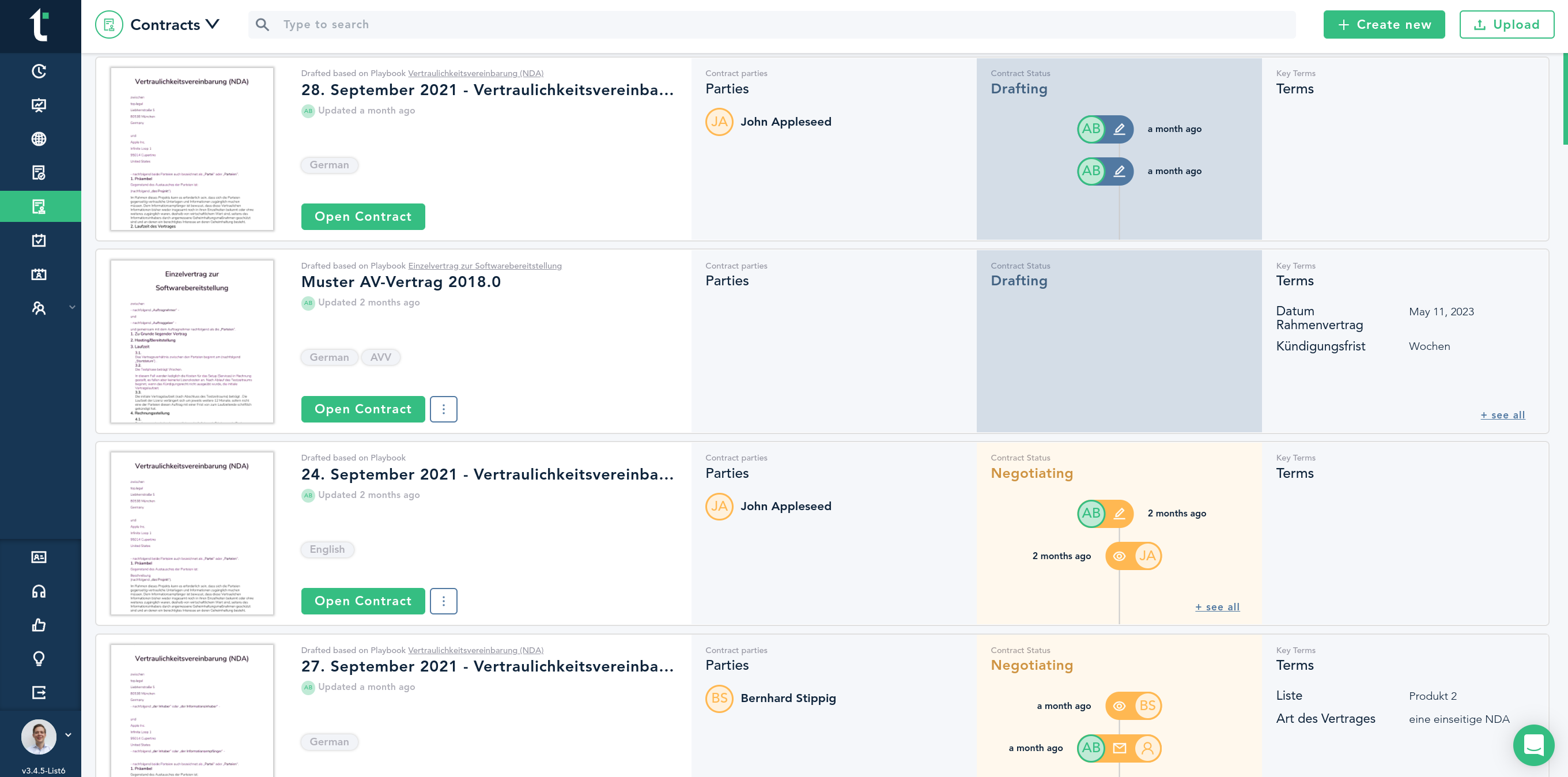1568x777 pixels.
Task: Click + see all under Muster AV-Vertrag key terms
Action: coord(1502,414)
